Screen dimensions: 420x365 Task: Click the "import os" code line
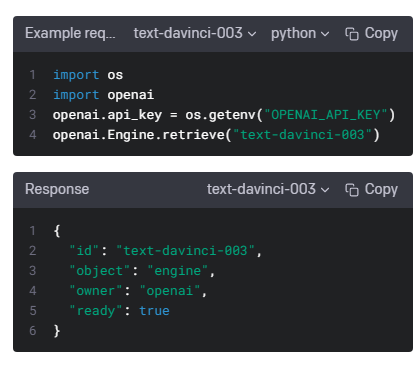(x=88, y=75)
